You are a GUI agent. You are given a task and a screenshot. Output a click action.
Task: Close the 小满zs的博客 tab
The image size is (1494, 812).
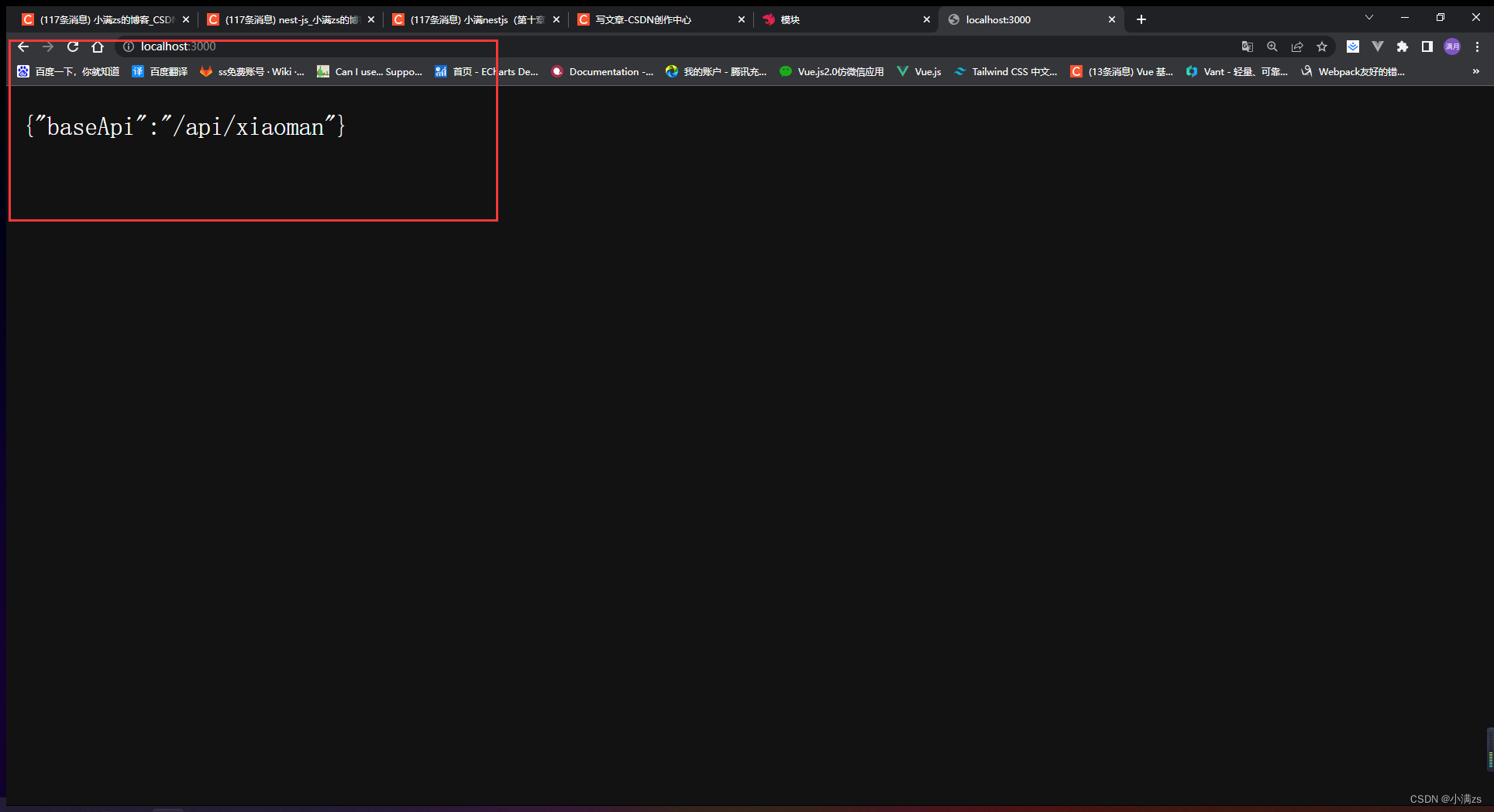186,19
